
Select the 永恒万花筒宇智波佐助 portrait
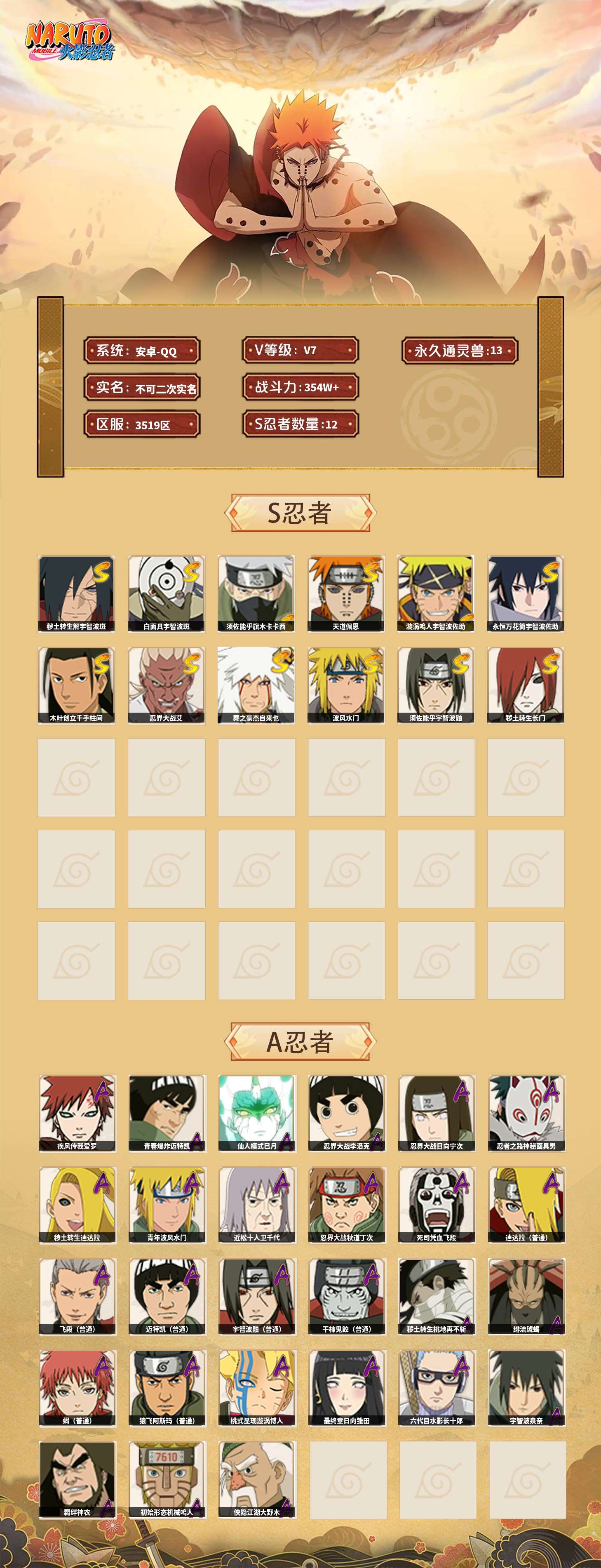526,593
